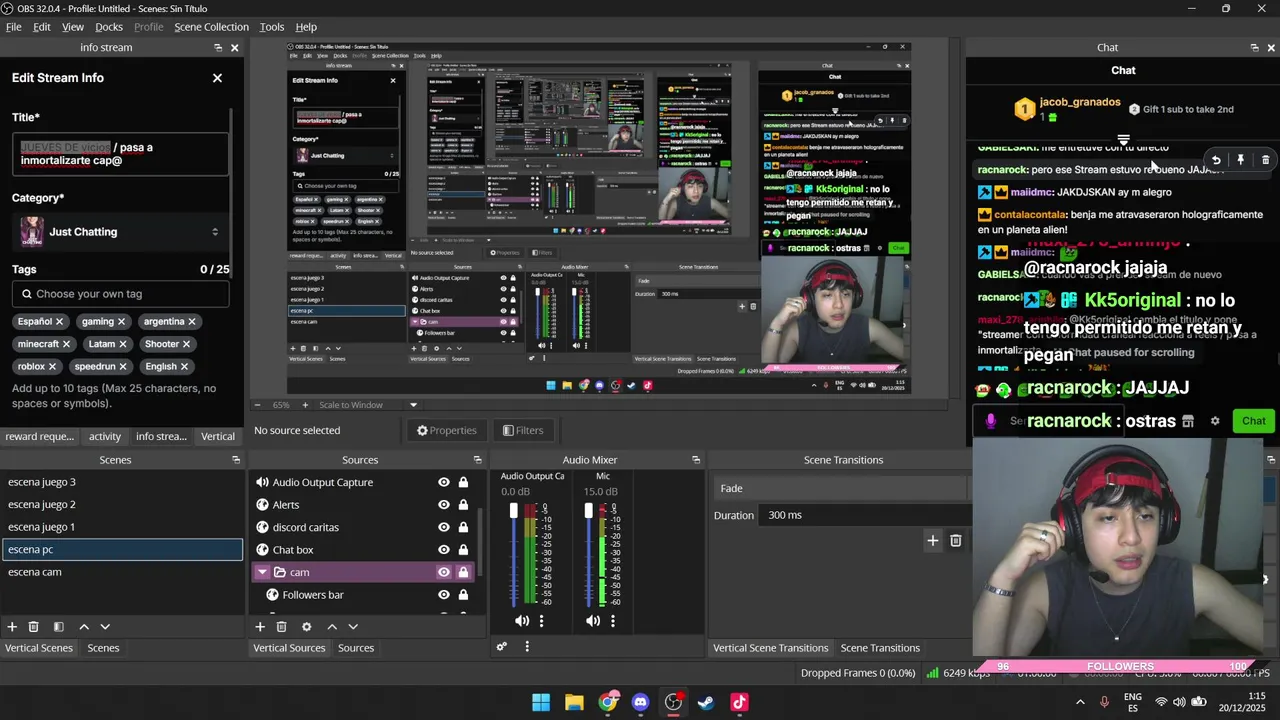Add a new scene with the plus icon

click(x=12, y=626)
